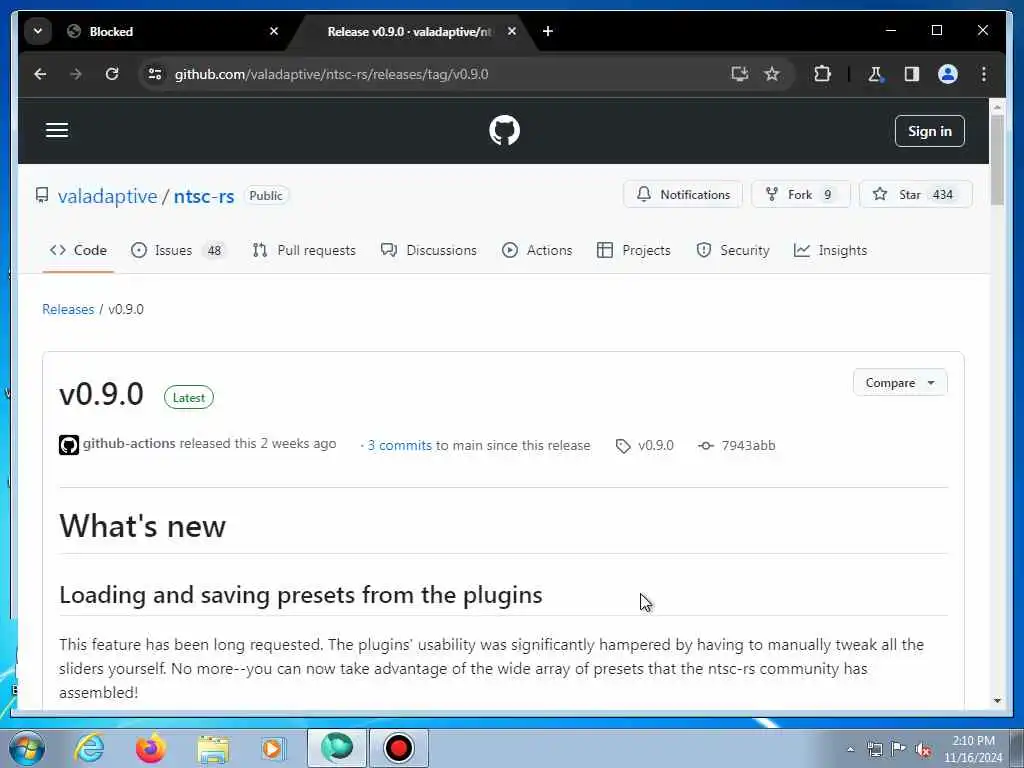Open site information icon in address bar
Viewport: 1024px width, 768px height.
point(155,74)
